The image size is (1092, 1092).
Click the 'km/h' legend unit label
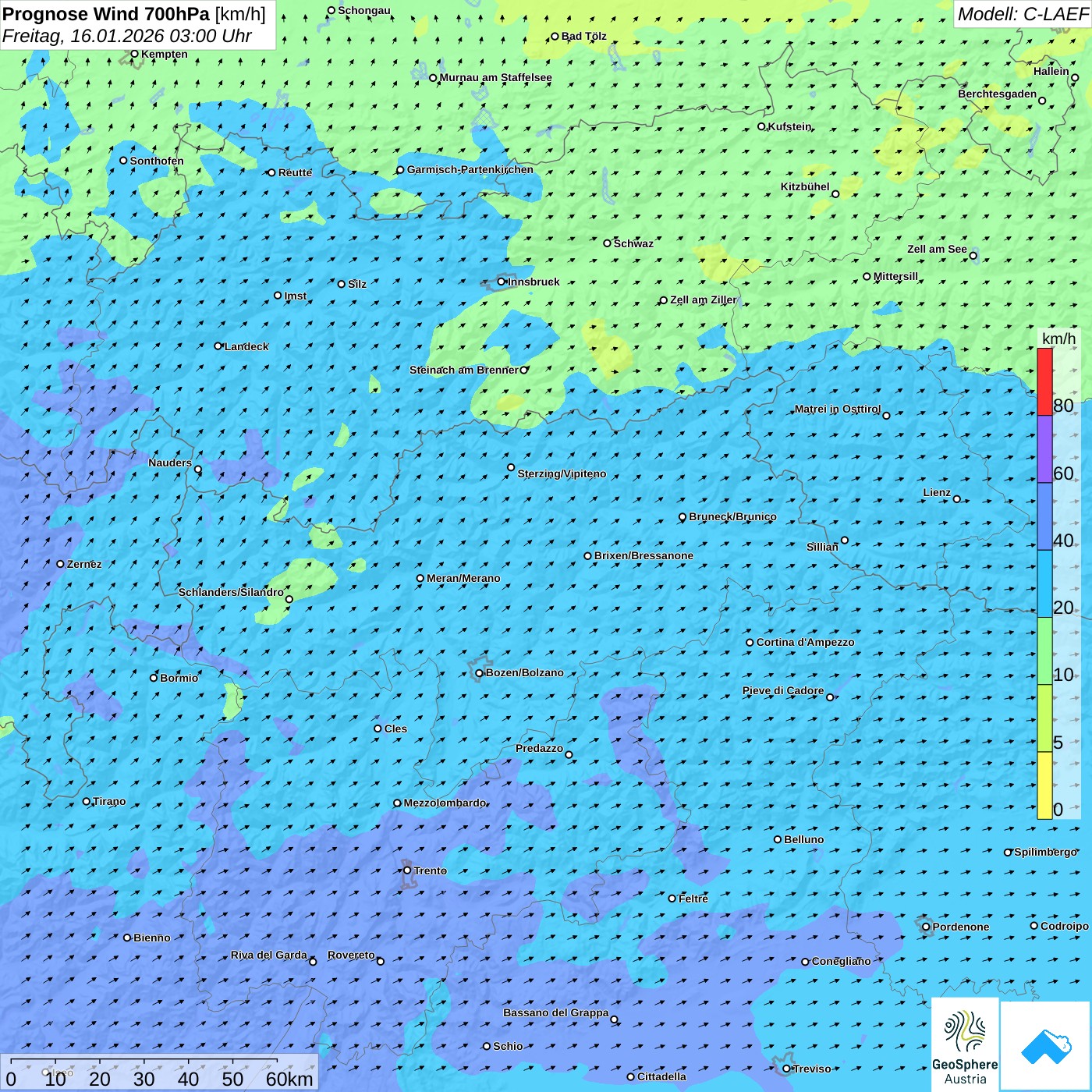(1058, 339)
